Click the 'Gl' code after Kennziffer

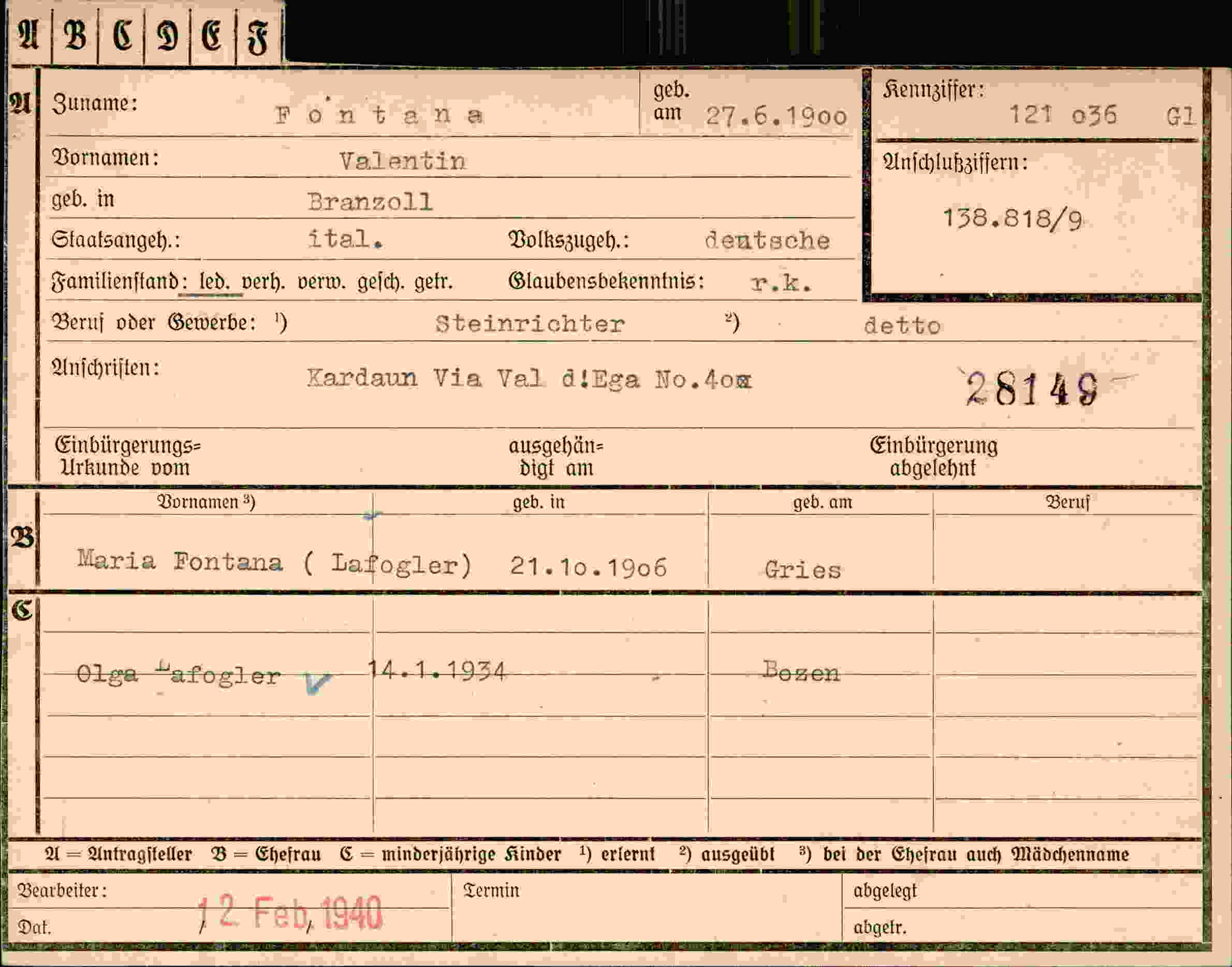(x=1180, y=116)
